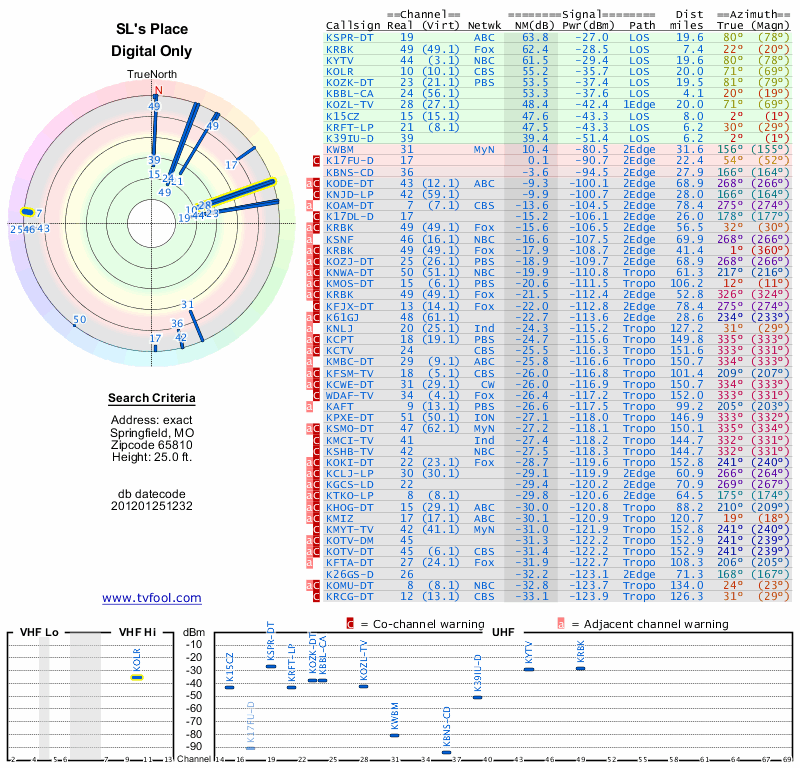The width and height of the screenshot is (800, 768).
Task: Click the co-channel icon beside K17FU-D
Action: pos(316,161)
